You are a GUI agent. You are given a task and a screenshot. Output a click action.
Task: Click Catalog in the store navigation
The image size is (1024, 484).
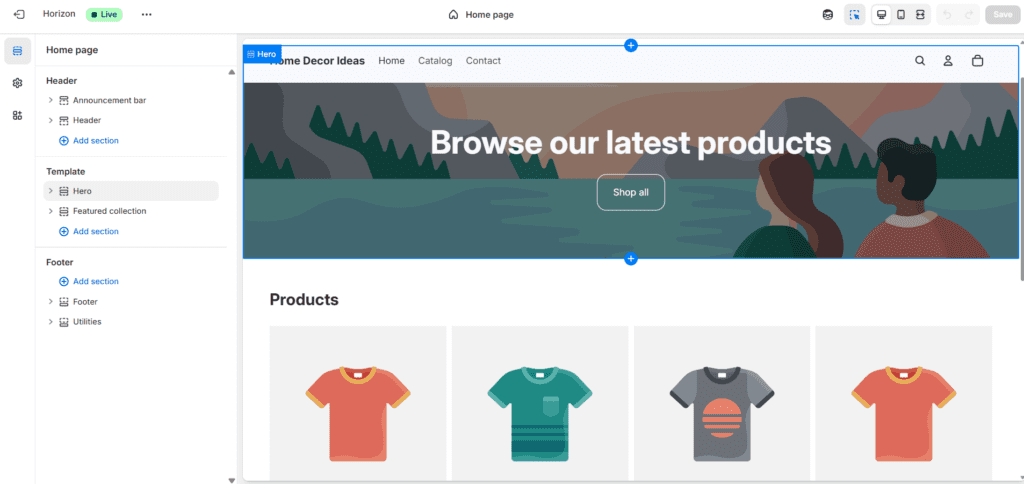click(x=435, y=61)
